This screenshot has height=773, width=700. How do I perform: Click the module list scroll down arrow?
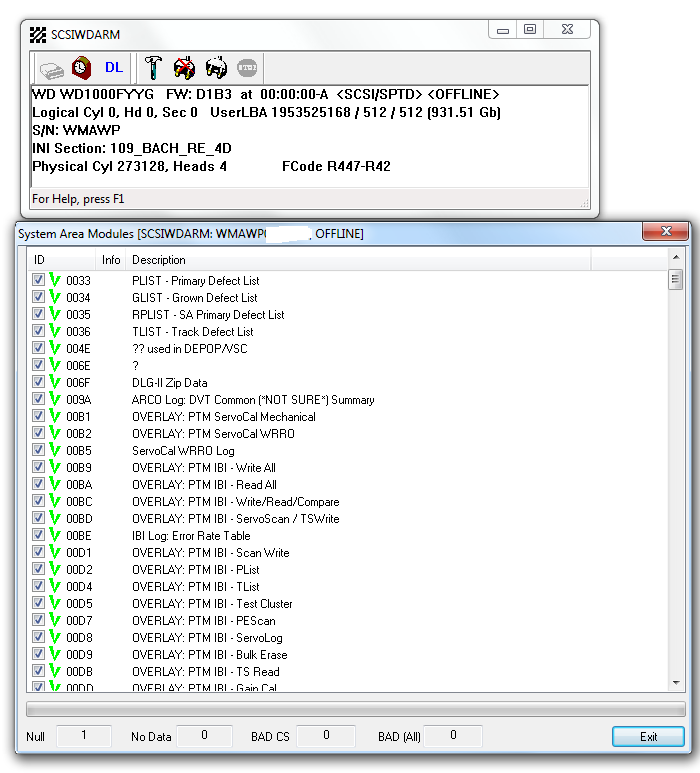[676, 683]
